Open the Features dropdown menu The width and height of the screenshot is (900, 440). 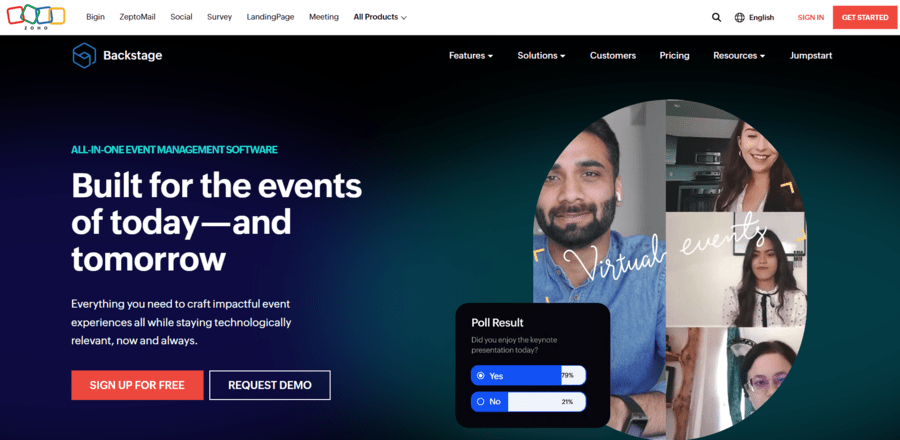471,56
